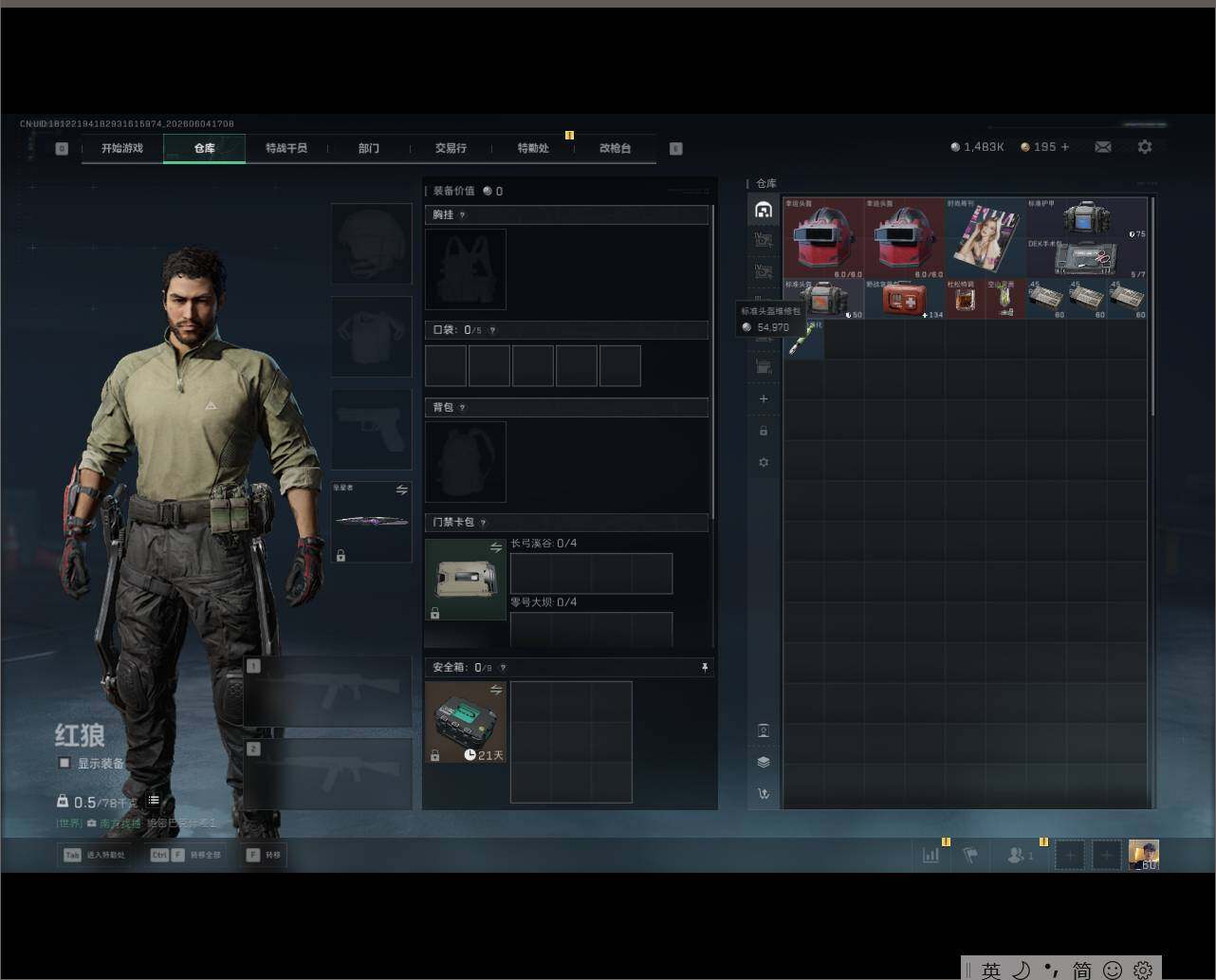The image size is (1216, 980).
Task: Switch to the 特战干员 tab
Action: (x=286, y=148)
